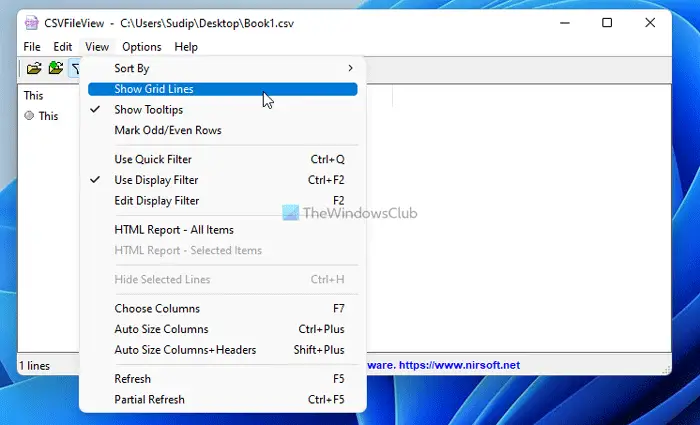This screenshot has width=700, height=425.
Task: Open the Help menu
Action: (186, 47)
